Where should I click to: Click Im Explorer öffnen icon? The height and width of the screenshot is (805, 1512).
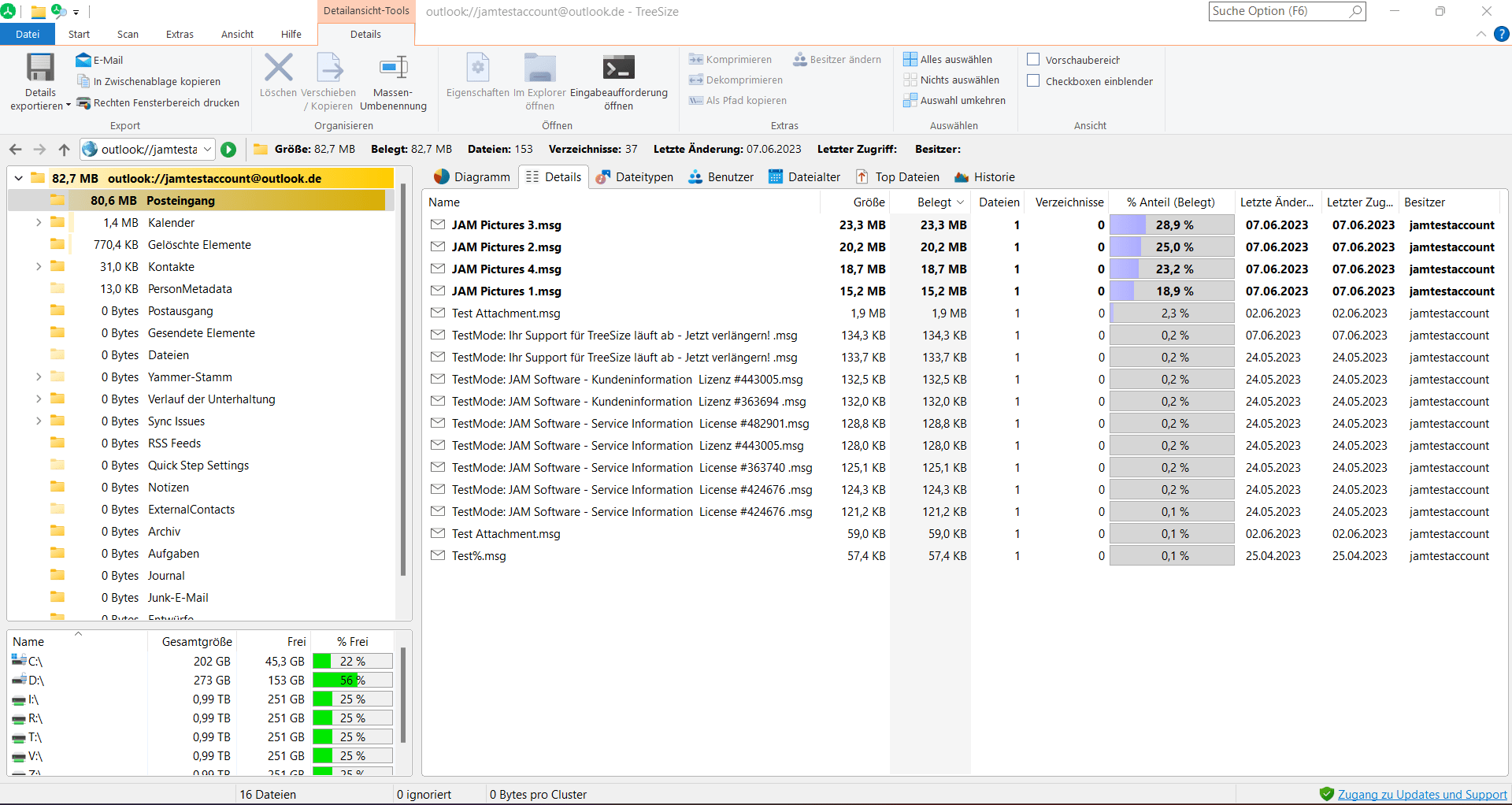click(x=540, y=68)
